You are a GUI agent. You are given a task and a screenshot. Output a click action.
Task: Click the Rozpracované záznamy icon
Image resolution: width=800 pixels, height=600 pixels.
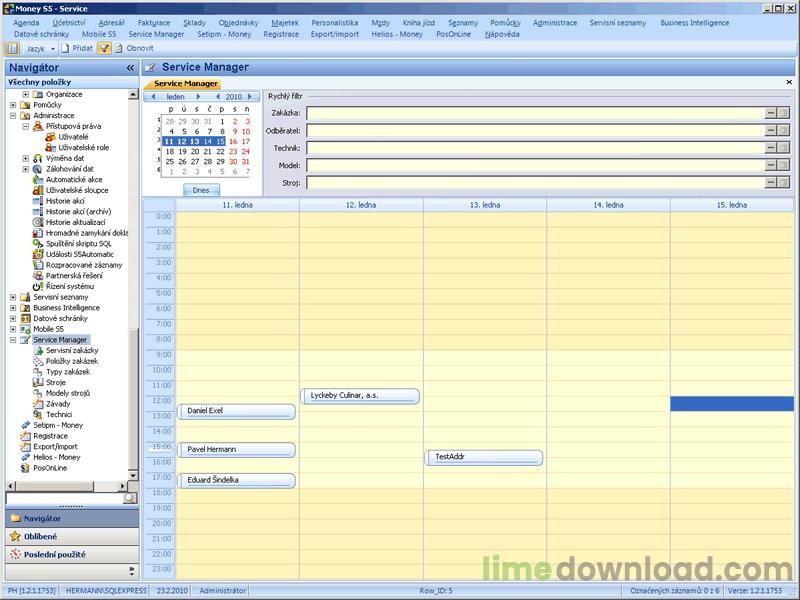[38, 265]
